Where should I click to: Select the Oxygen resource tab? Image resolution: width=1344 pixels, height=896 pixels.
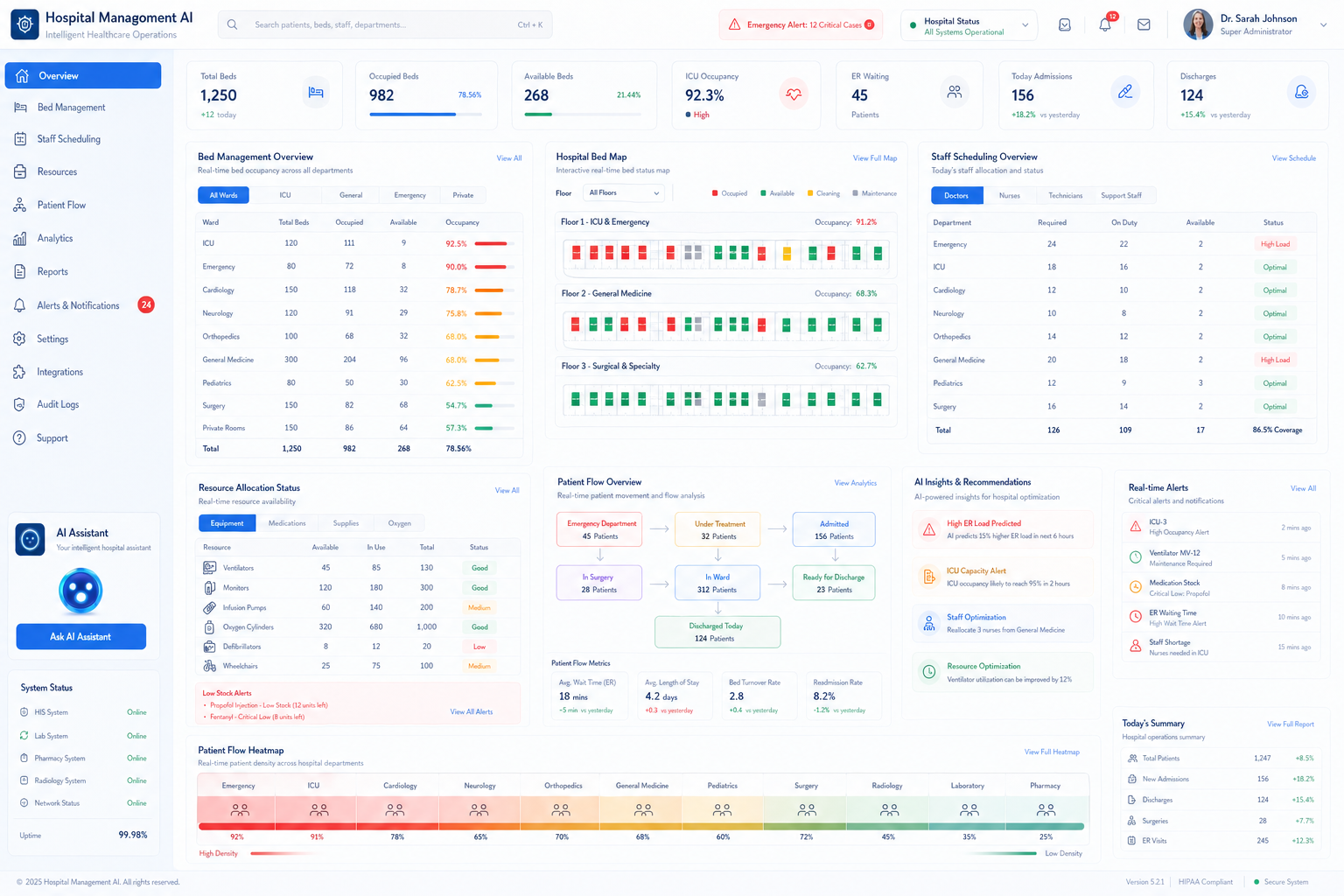399,523
